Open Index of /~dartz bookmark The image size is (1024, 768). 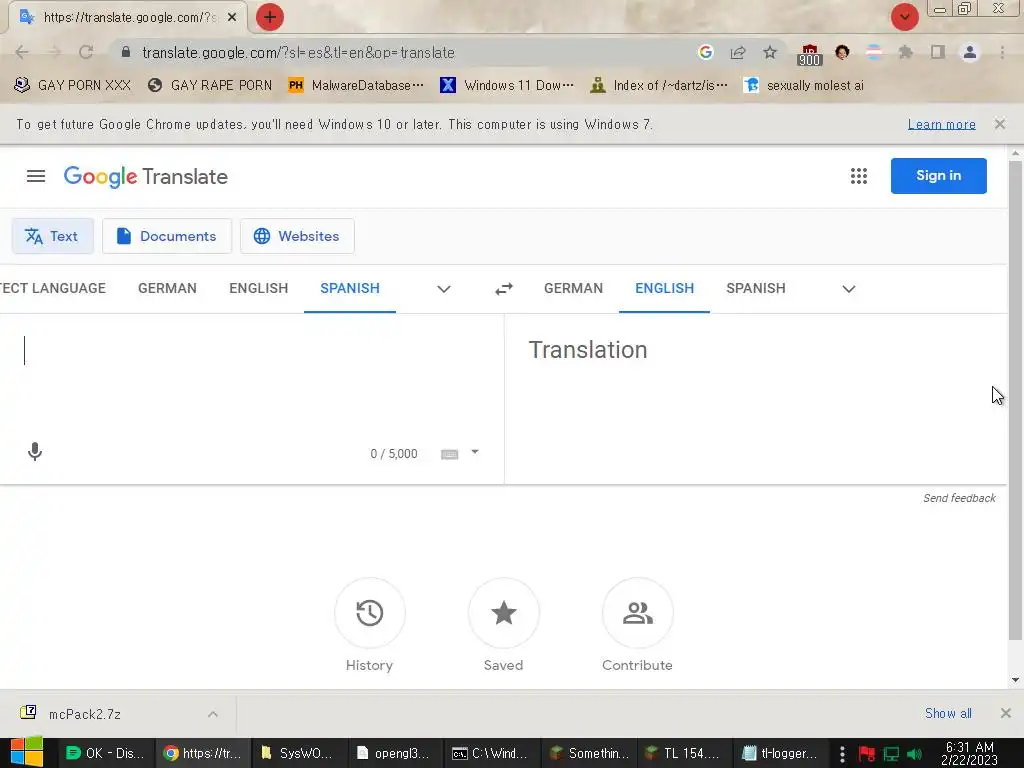659,85
